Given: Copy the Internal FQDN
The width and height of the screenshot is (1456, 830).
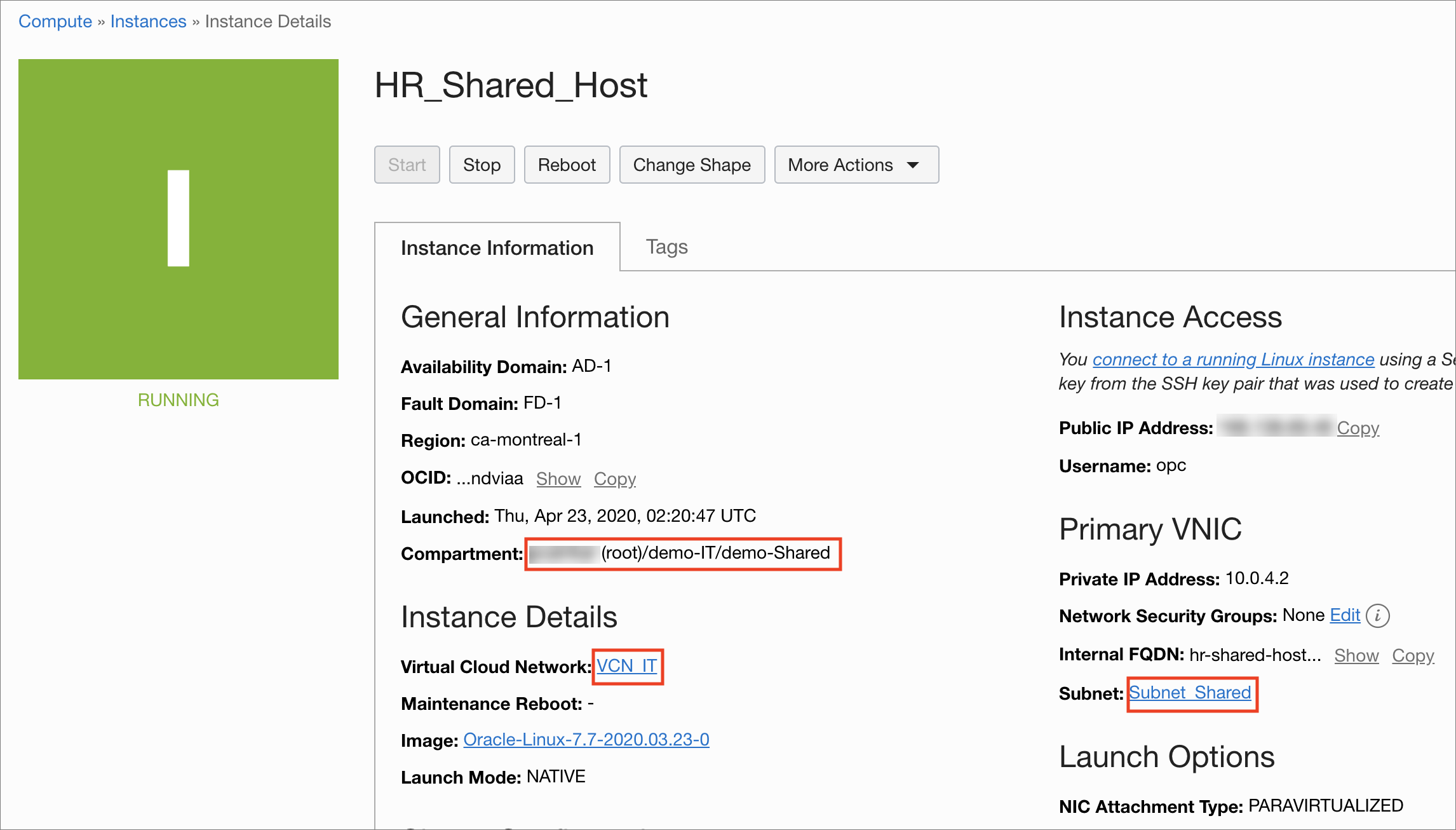Looking at the screenshot, I should (1413, 655).
